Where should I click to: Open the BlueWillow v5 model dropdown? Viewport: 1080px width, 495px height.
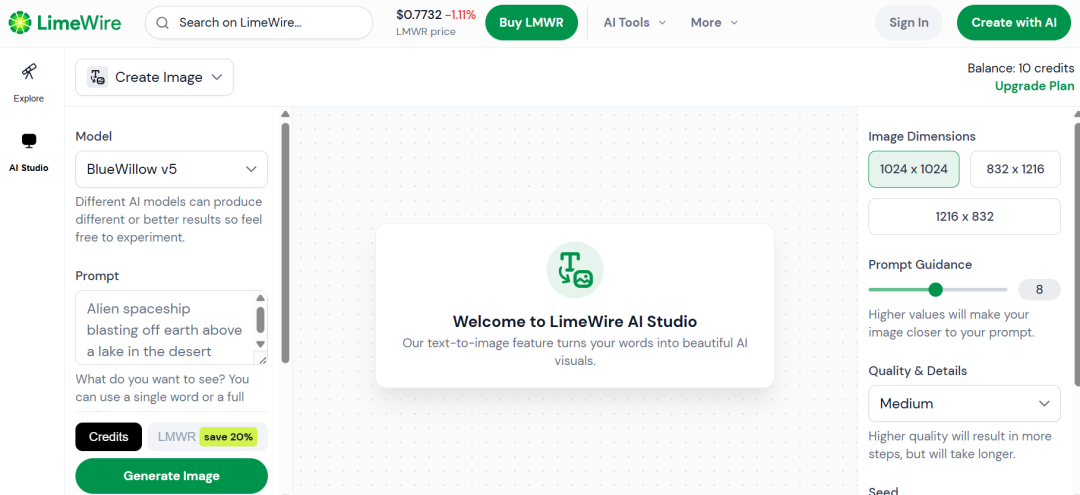[x=172, y=169]
